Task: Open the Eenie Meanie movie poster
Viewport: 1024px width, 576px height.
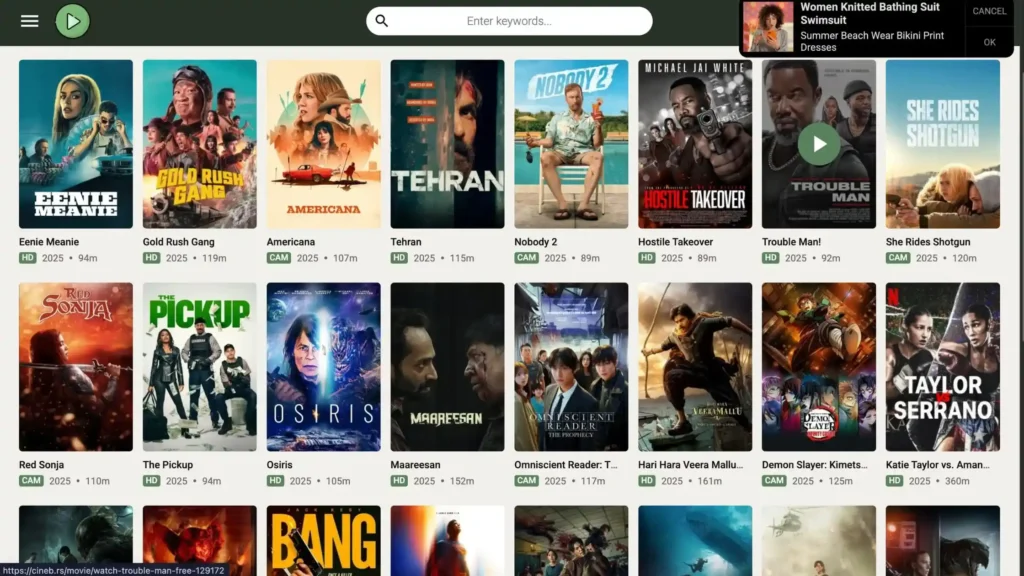Action: (x=76, y=144)
